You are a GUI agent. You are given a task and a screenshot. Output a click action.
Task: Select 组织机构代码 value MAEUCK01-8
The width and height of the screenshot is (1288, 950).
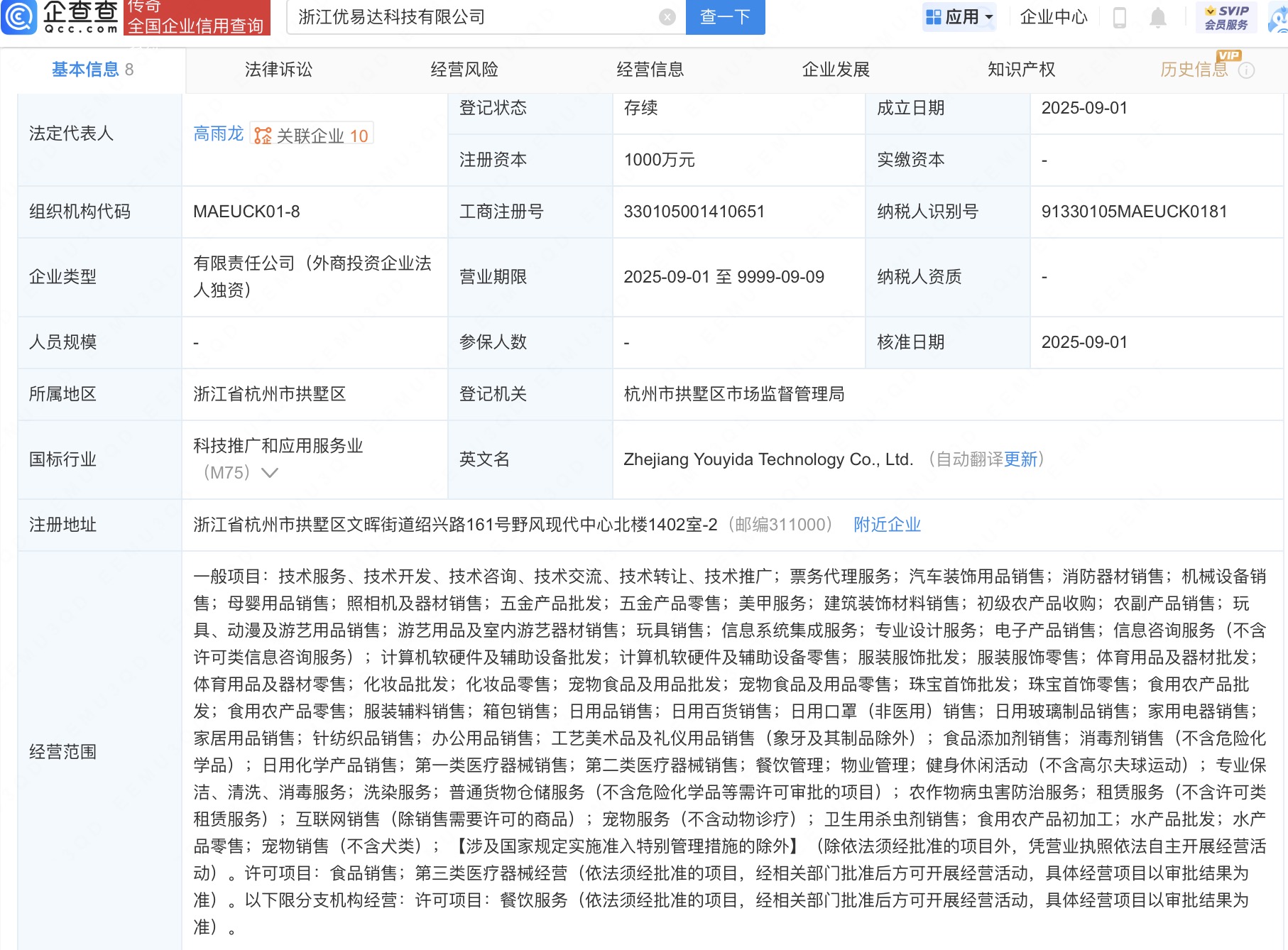(x=246, y=212)
